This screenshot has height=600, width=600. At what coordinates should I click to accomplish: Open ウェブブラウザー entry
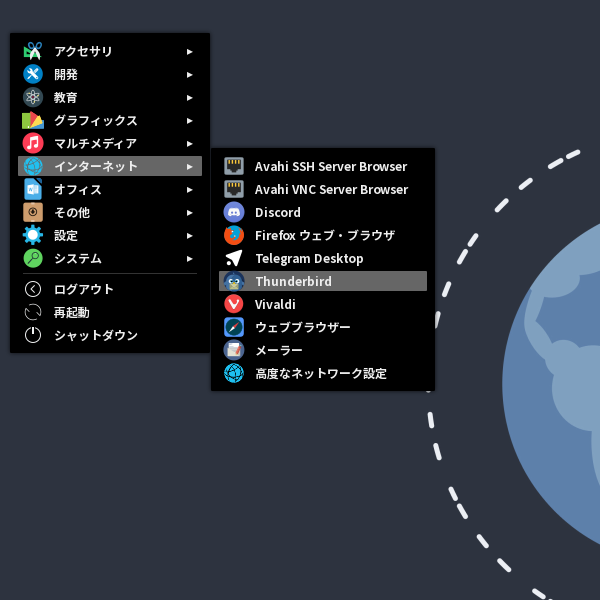pyautogui.click(x=323, y=327)
